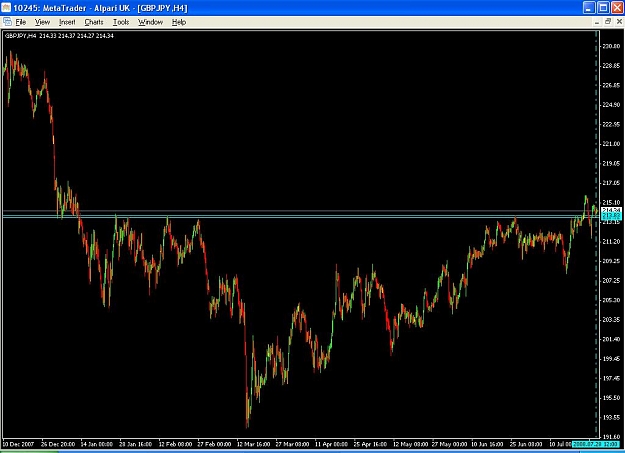The height and width of the screenshot is (453, 625).
Task: Click the 27 May 00:00 time label
Action: pyautogui.click(x=449, y=444)
